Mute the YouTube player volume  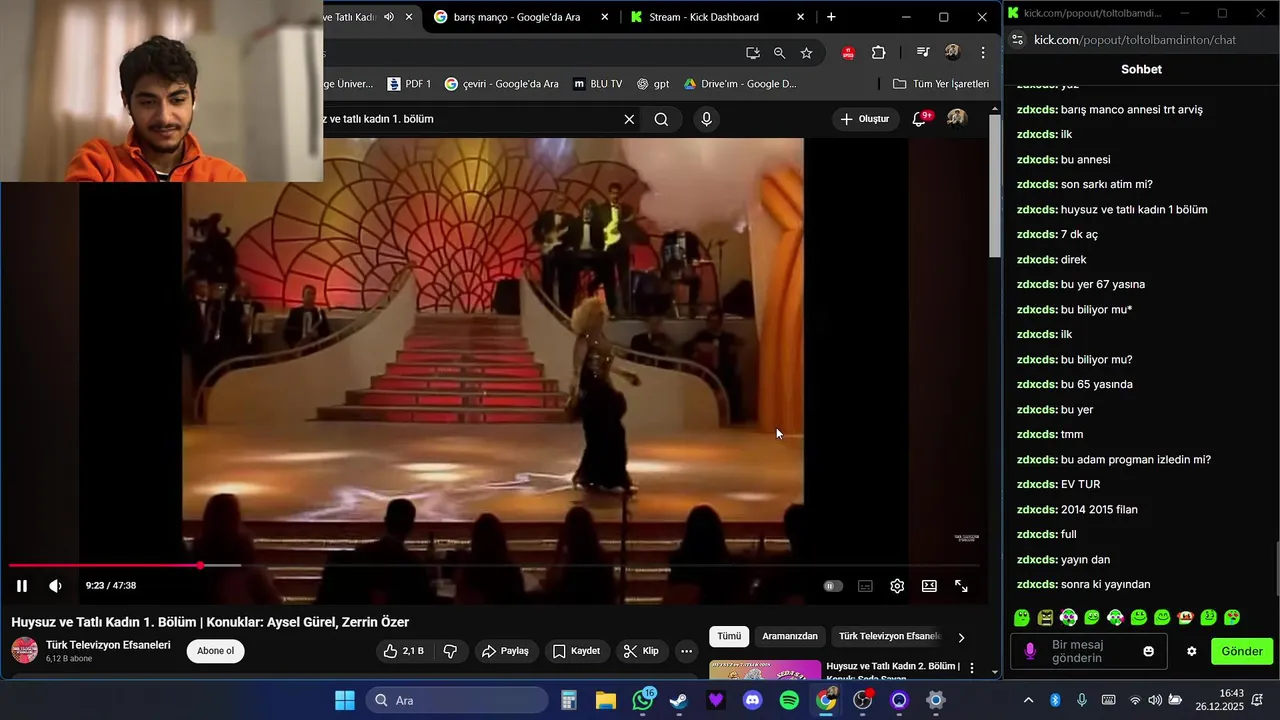coord(56,586)
